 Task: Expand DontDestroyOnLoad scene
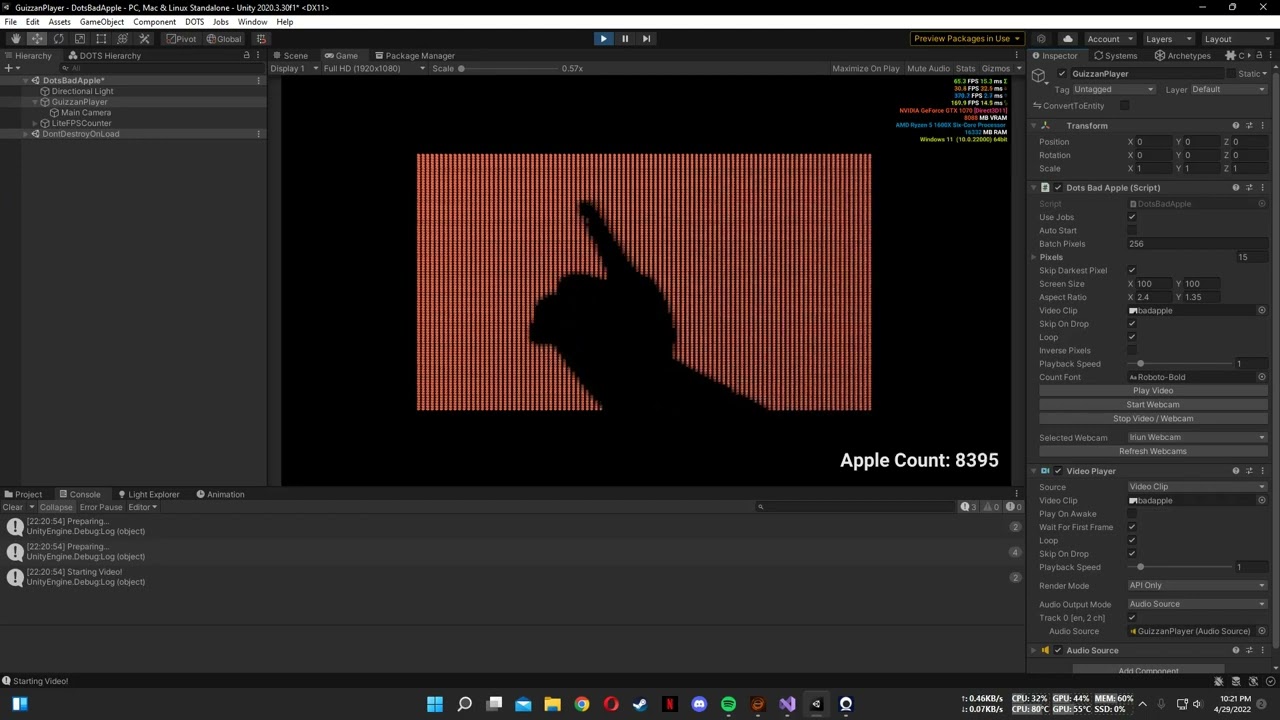tap(25, 134)
